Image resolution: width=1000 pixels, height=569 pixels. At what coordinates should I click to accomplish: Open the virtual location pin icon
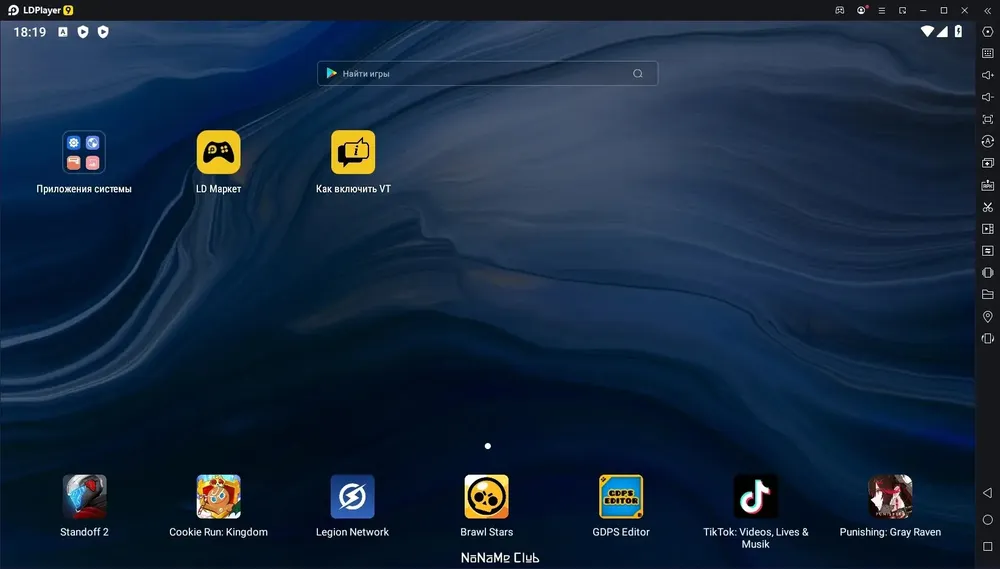(x=987, y=316)
